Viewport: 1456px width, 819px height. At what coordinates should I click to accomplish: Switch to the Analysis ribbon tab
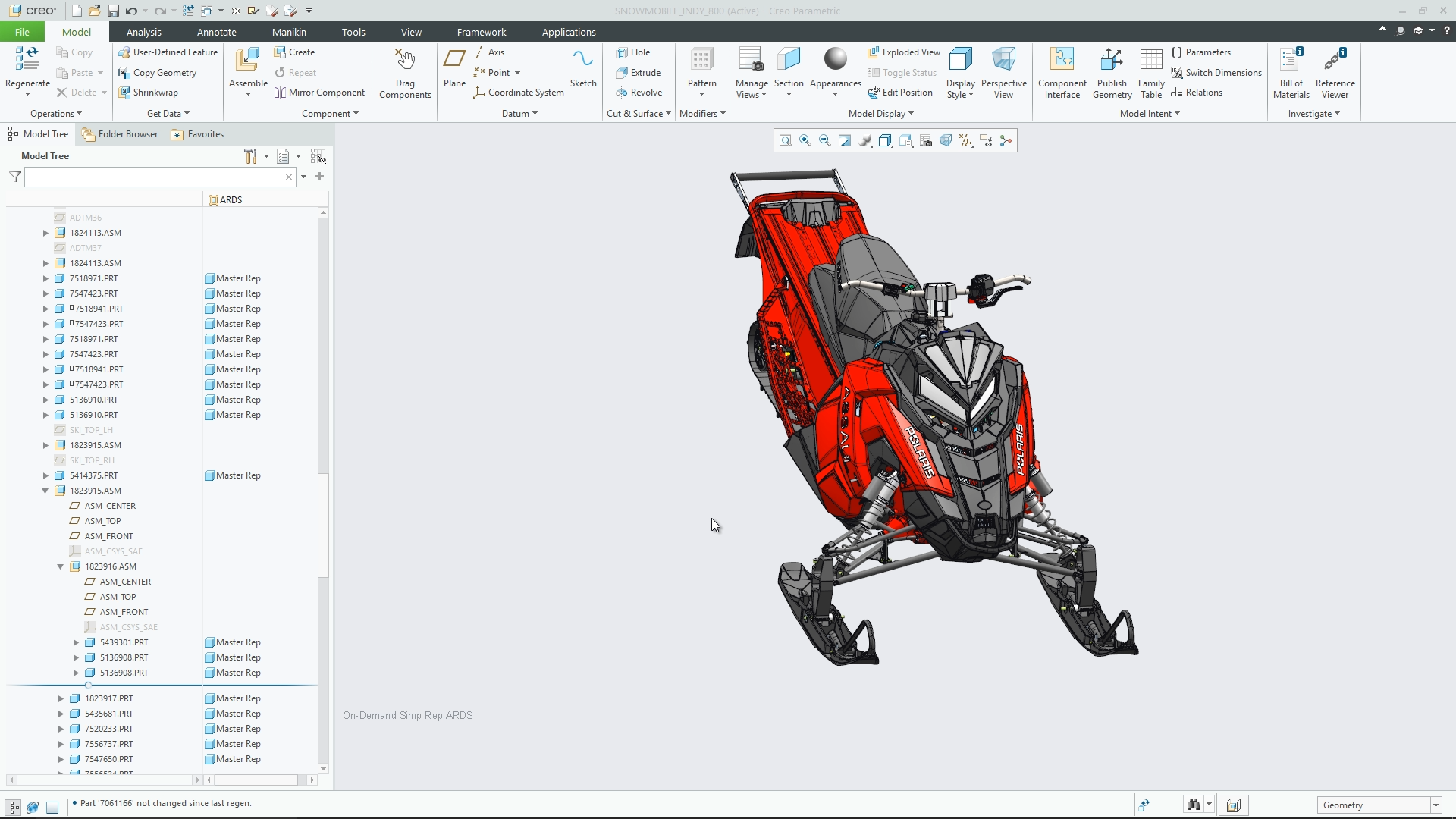(x=144, y=32)
